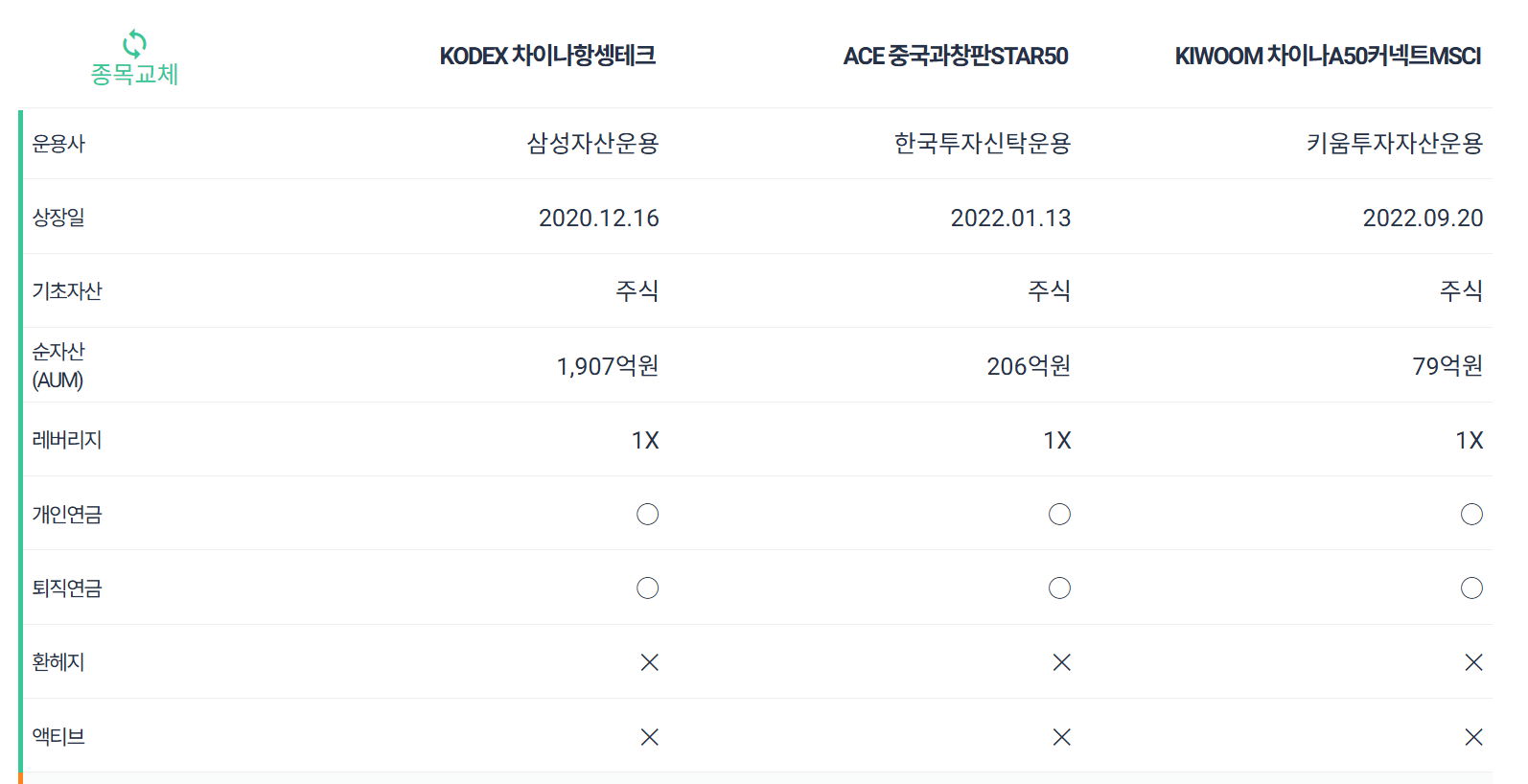Image resolution: width=1528 pixels, height=784 pixels.
Task: Click the 종목교체 swap arrows icon
Action: pos(134,43)
